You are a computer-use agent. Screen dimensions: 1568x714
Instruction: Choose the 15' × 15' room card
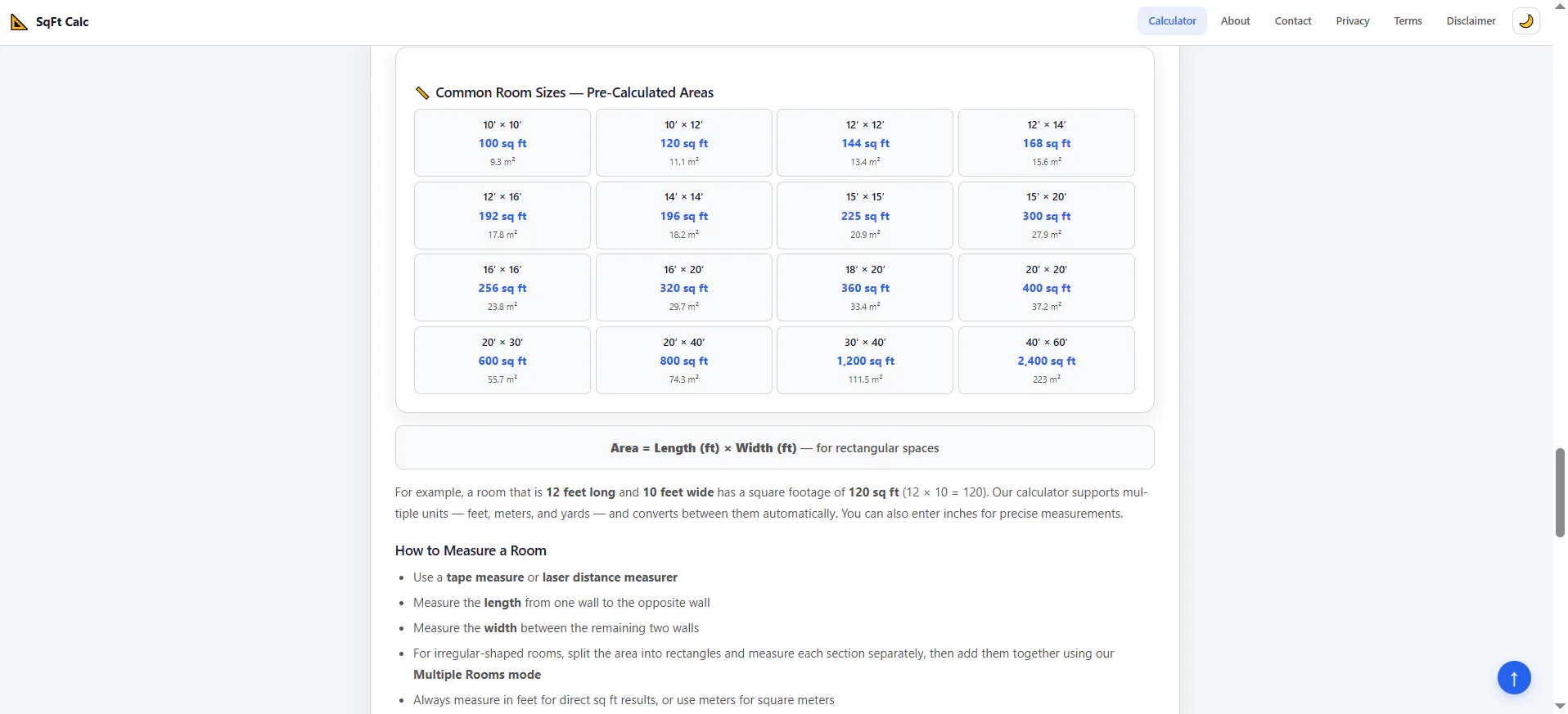pos(865,215)
